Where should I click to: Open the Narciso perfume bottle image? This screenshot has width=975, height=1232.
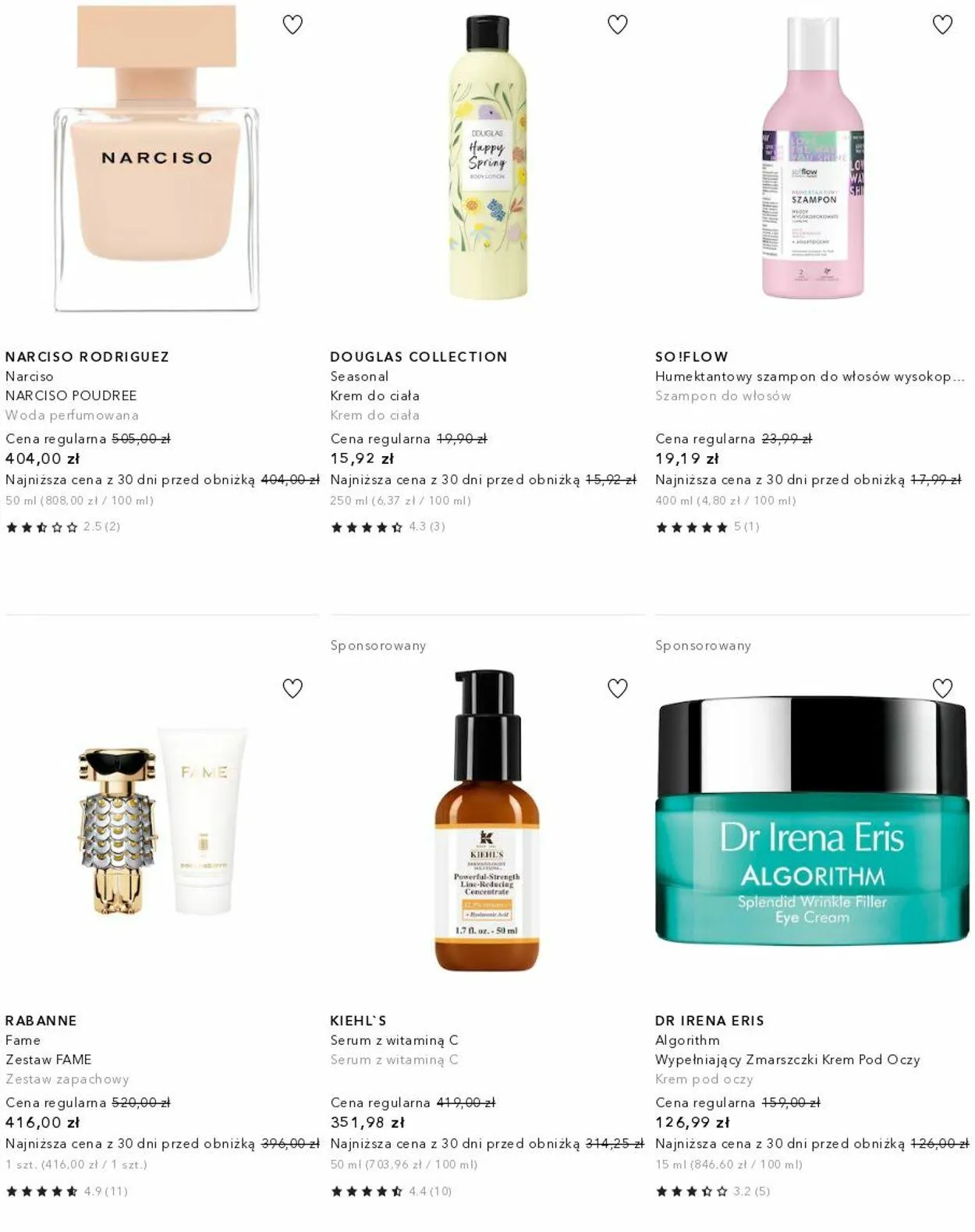[157, 158]
